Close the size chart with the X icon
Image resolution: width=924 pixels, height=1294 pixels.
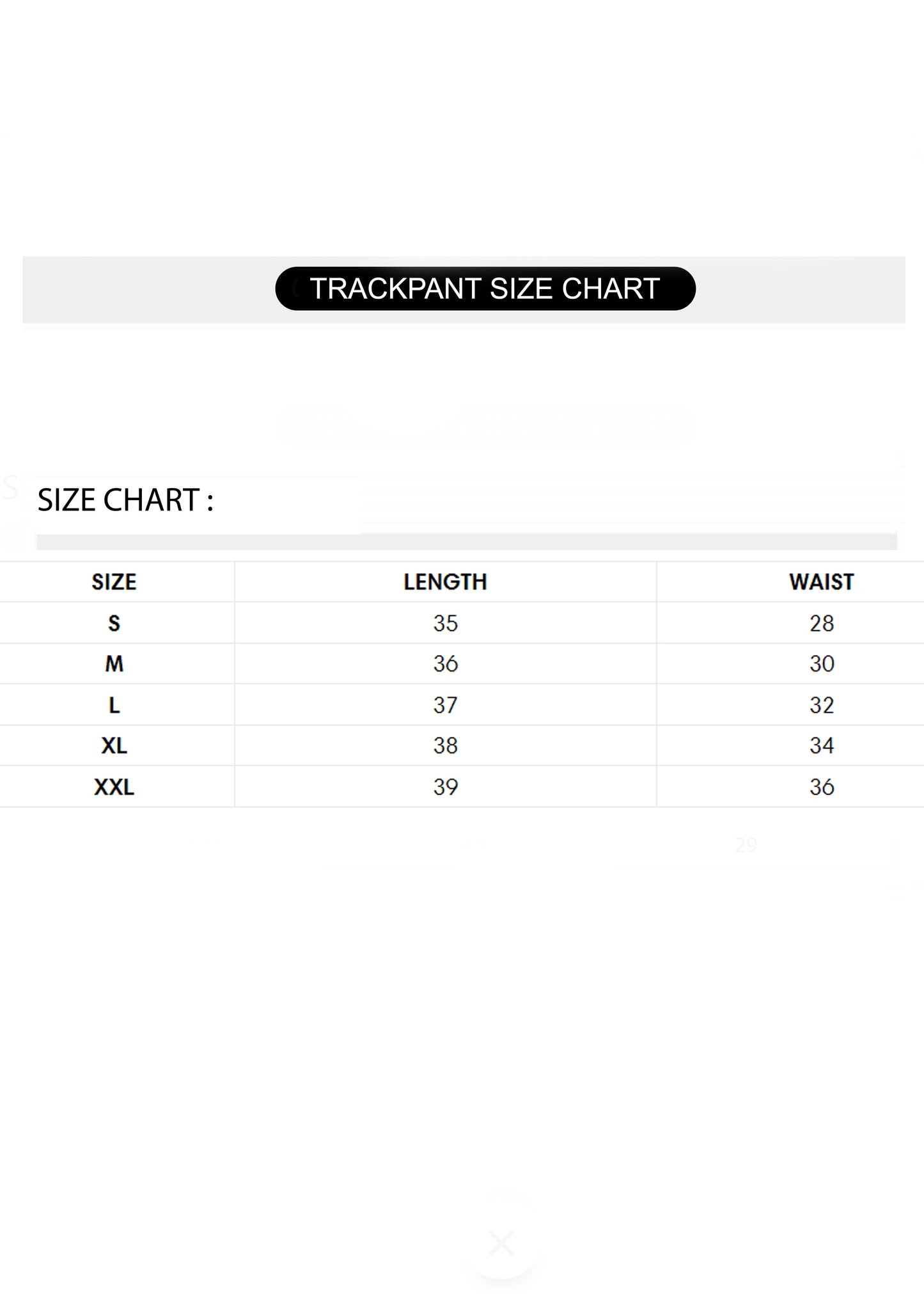click(x=502, y=1243)
